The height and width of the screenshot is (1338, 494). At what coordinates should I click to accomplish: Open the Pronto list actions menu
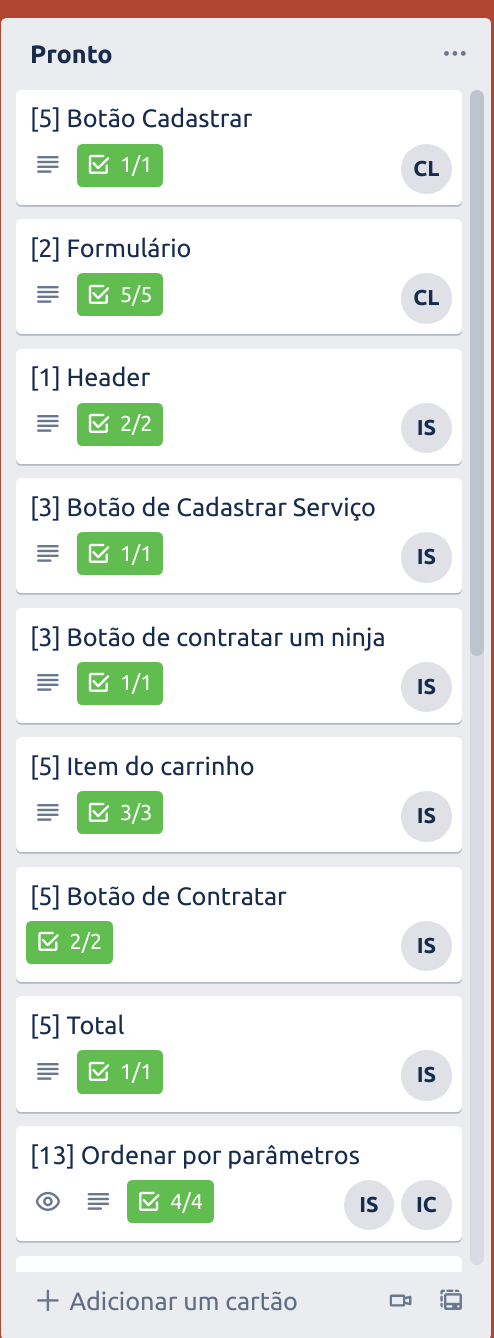point(455,54)
